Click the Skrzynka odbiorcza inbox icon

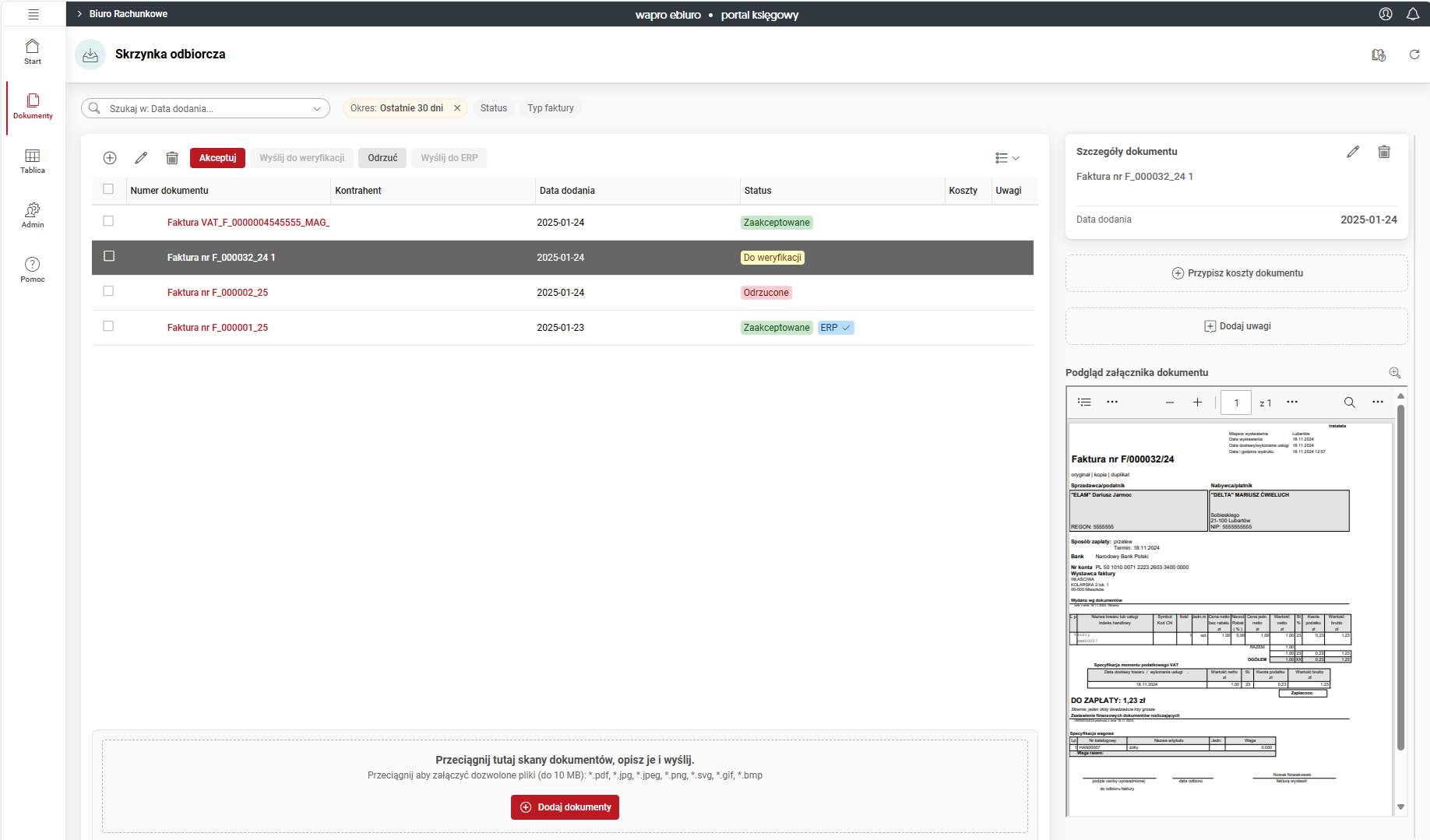click(90, 54)
